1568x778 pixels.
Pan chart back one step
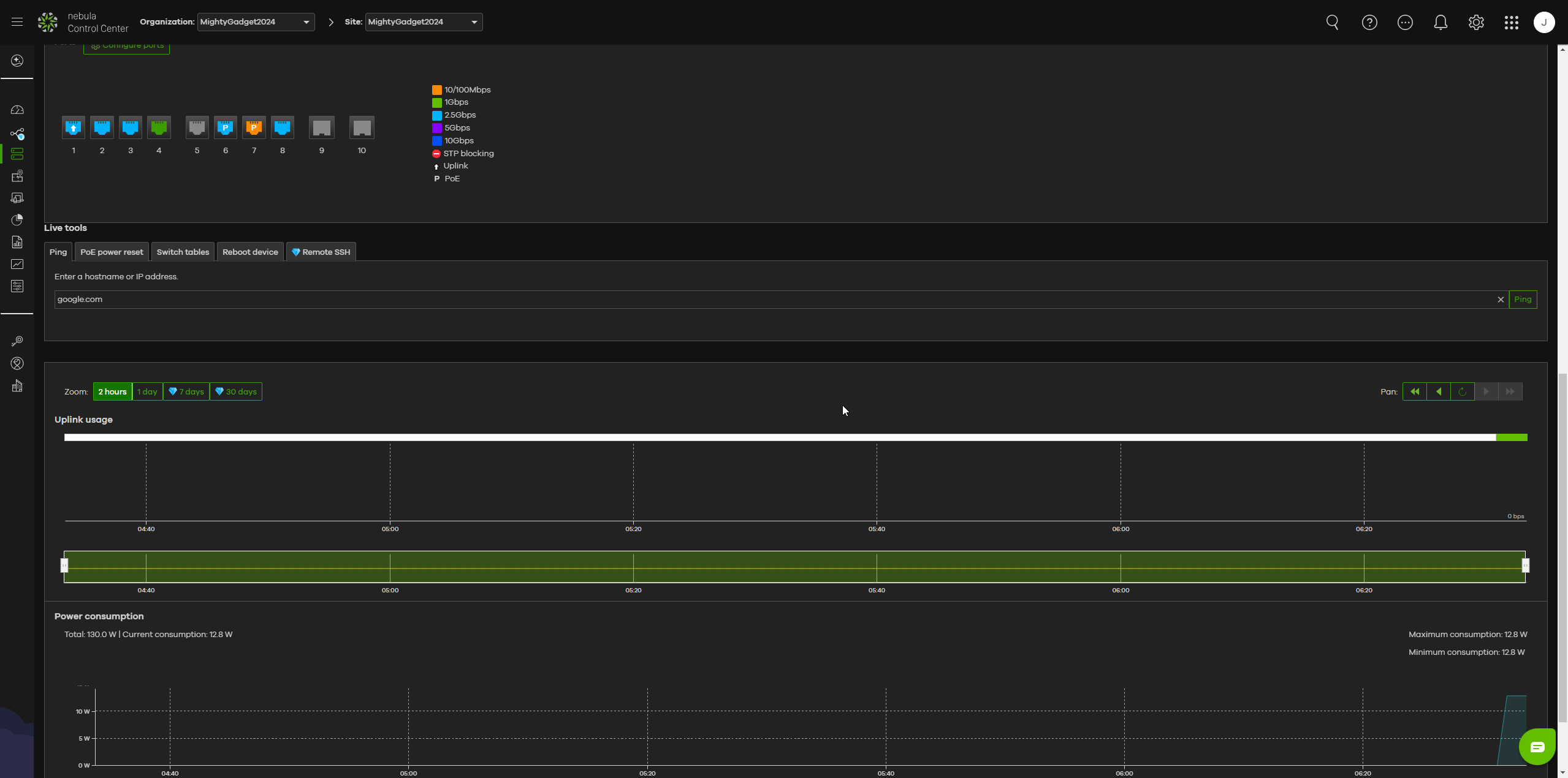click(x=1439, y=391)
